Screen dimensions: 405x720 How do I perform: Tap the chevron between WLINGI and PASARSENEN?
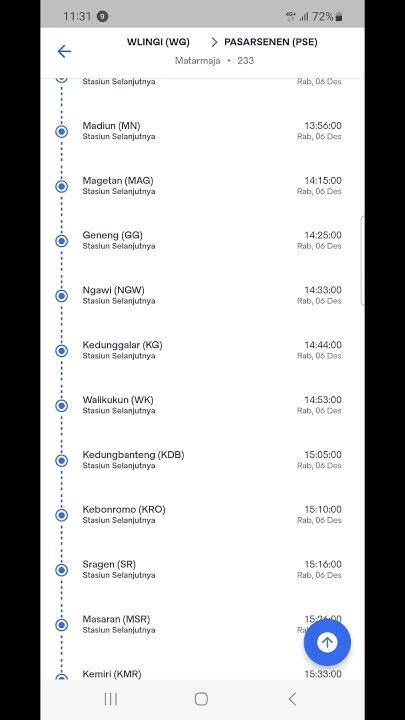[214, 42]
